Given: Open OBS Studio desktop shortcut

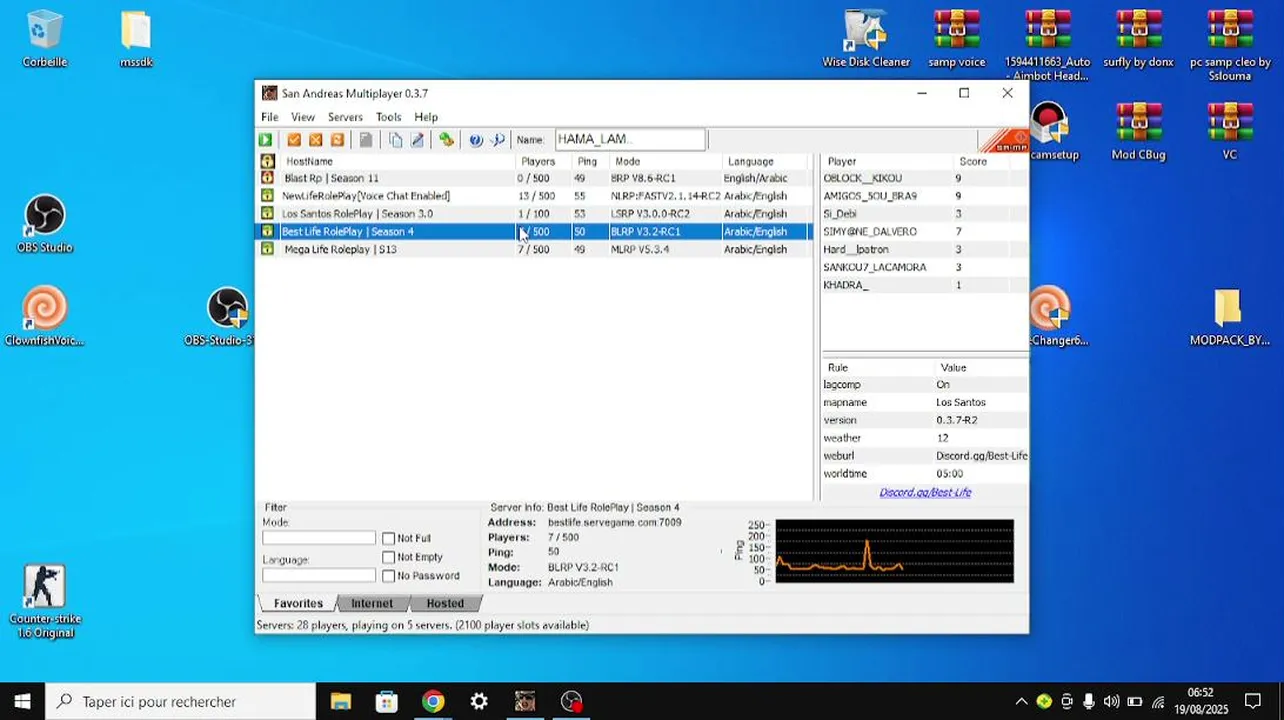Looking at the screenshot, I should pos(44,225).
